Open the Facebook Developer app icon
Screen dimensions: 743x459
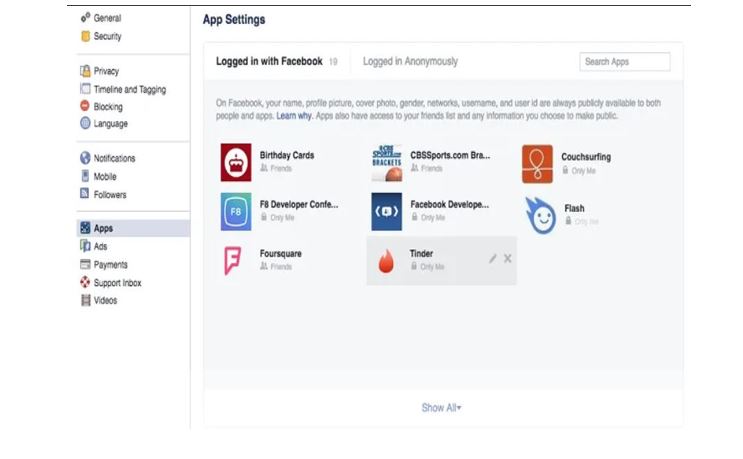(386, 212)
